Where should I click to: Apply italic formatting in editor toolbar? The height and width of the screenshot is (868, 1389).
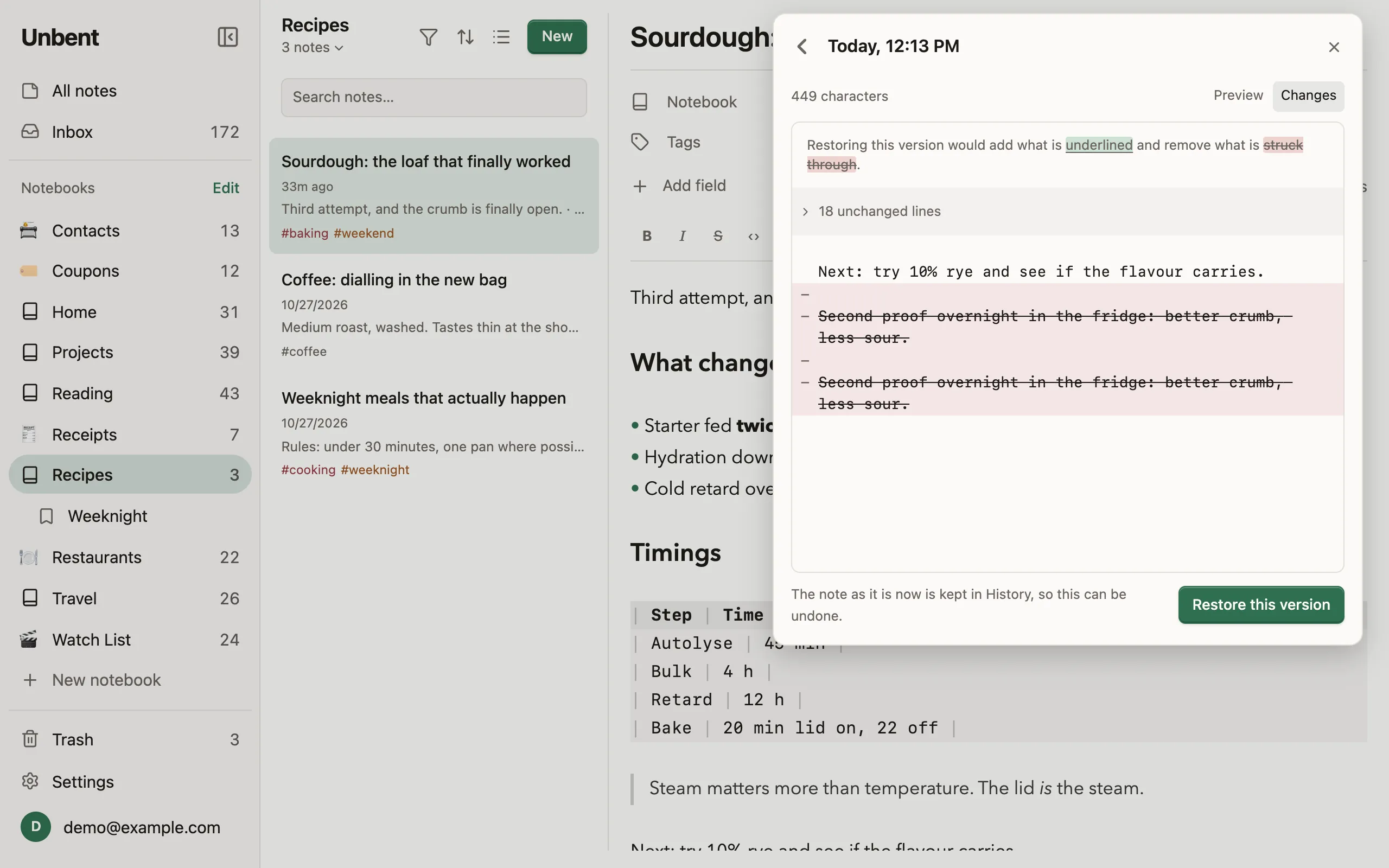[x=683, y=236]
